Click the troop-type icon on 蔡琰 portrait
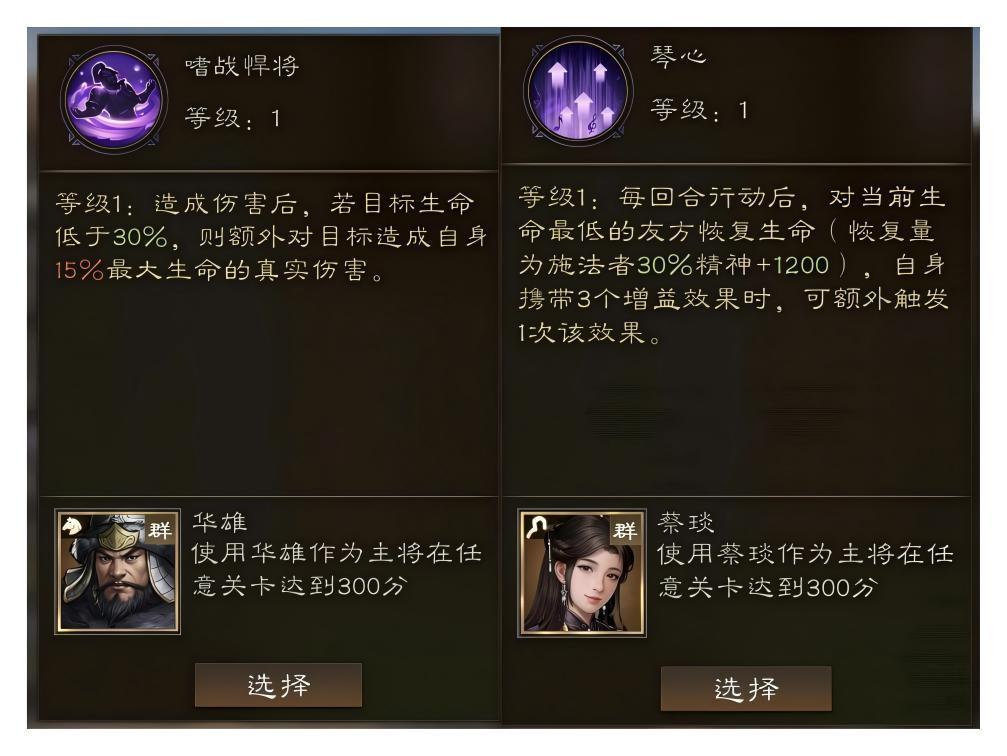 536,527
